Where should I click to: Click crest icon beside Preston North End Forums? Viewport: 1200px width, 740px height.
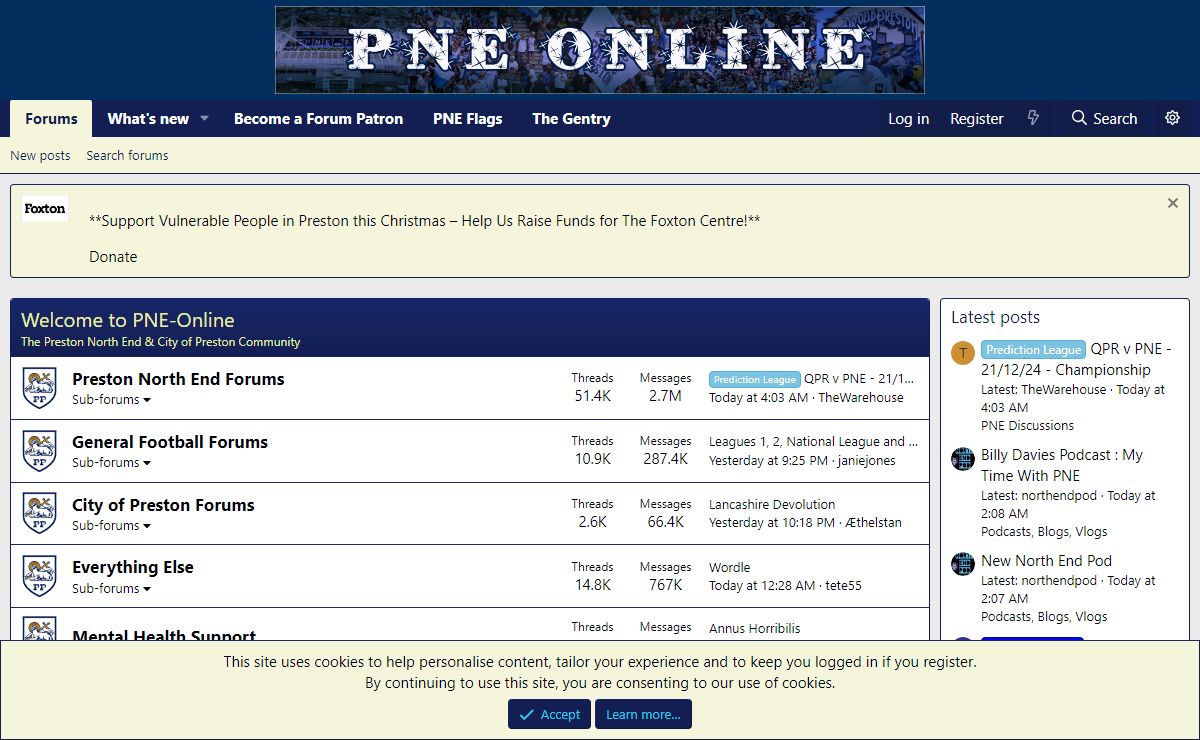pos(39,388)
